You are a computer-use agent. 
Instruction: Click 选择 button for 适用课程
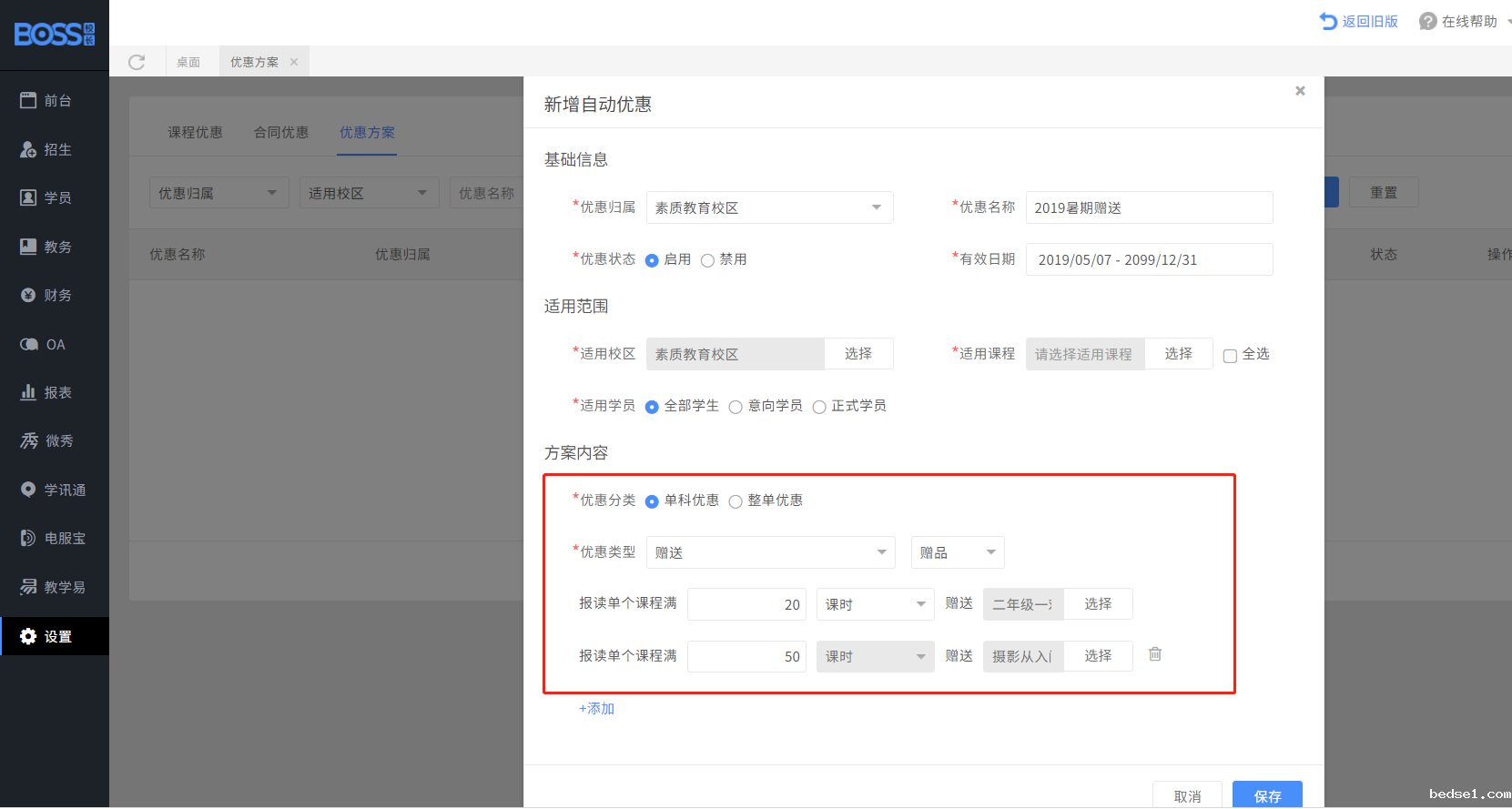coord(1179,354)
